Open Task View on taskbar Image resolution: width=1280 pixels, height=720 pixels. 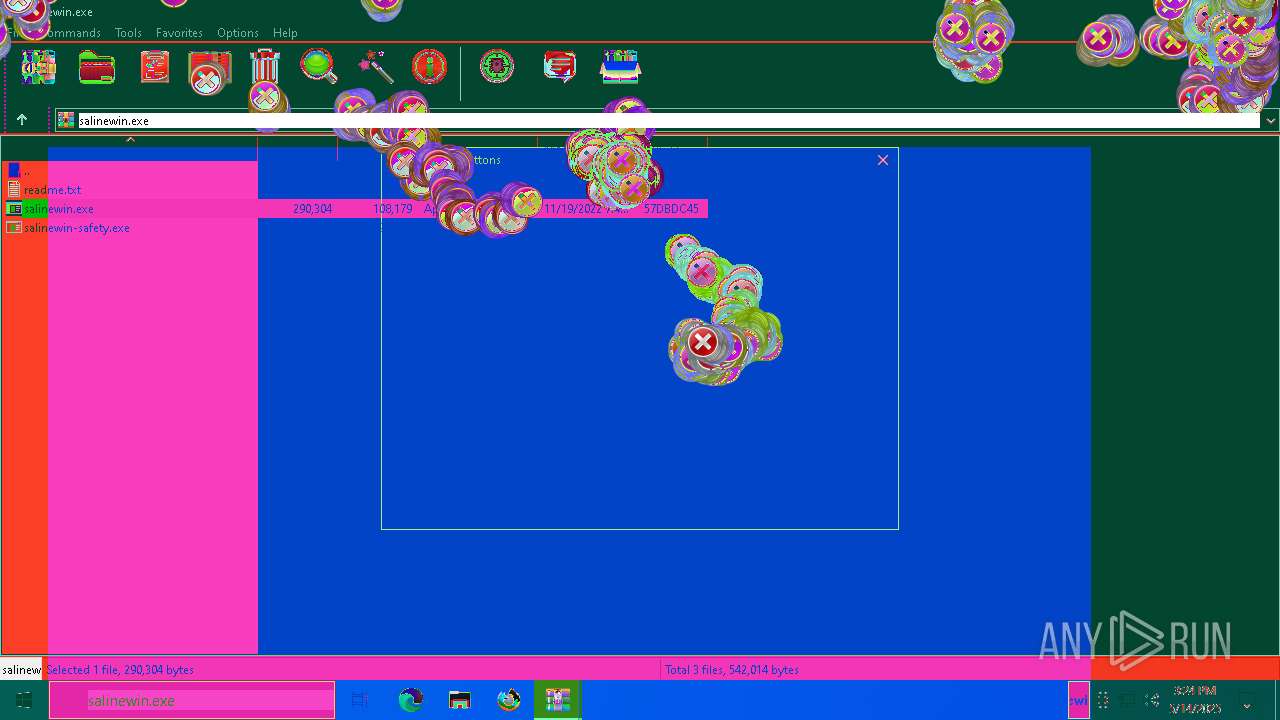360,700
